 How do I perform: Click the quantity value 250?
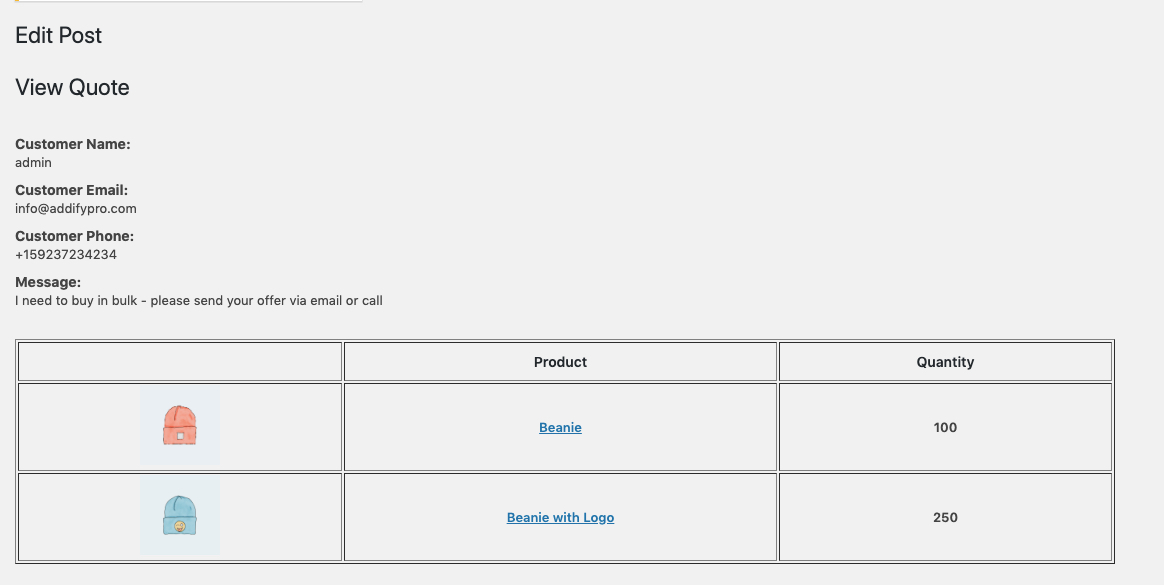pyautogui.click(x=945, y=517)
